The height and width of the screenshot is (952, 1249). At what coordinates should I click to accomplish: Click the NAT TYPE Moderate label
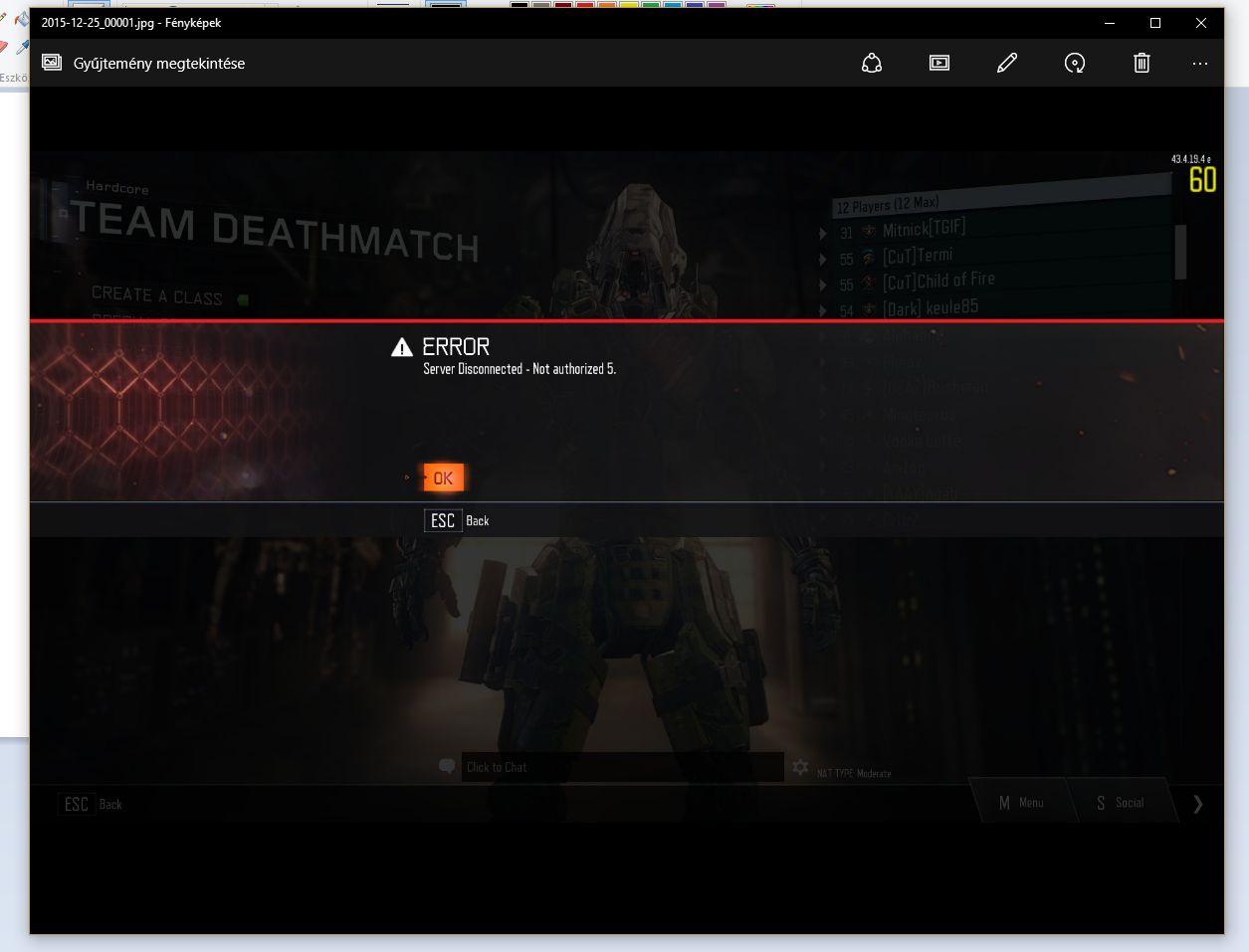point(854,773)
